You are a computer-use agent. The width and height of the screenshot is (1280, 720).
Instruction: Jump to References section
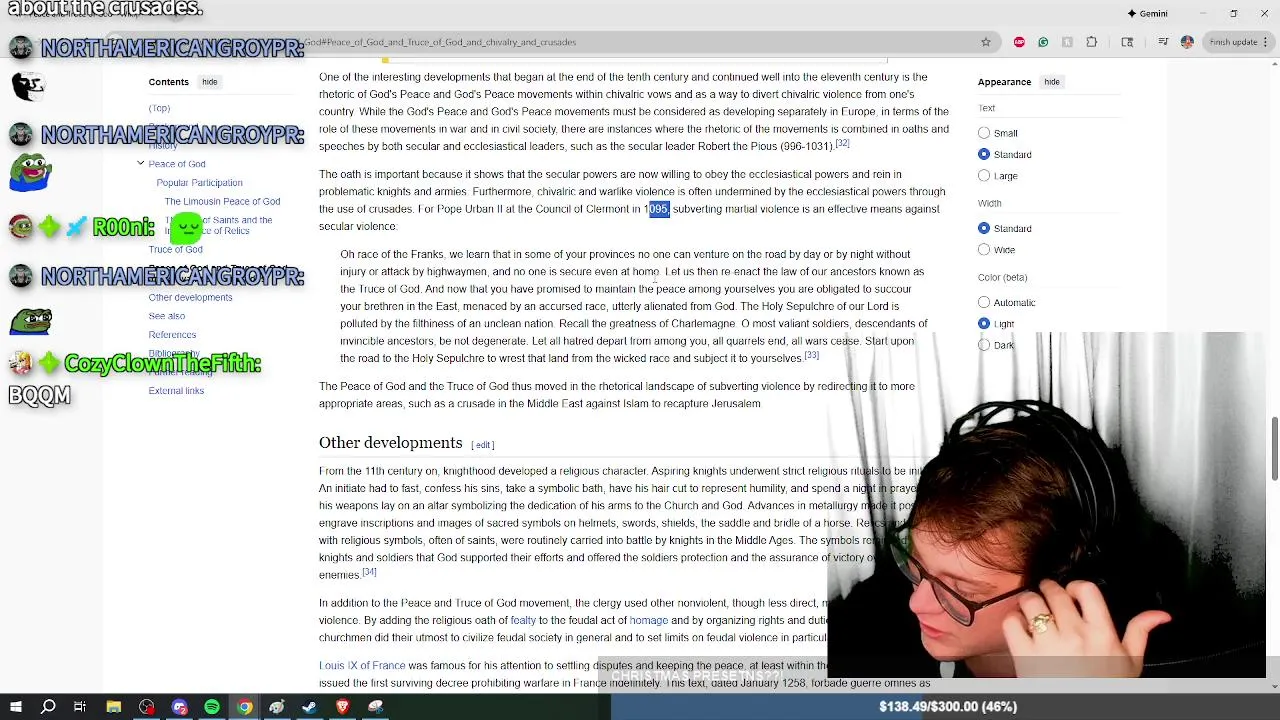tap(172, 335)
